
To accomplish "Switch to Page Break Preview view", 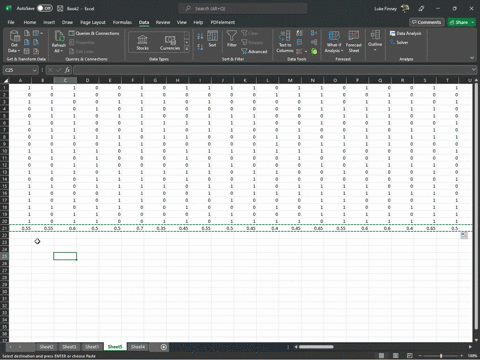I will point(410,356).
